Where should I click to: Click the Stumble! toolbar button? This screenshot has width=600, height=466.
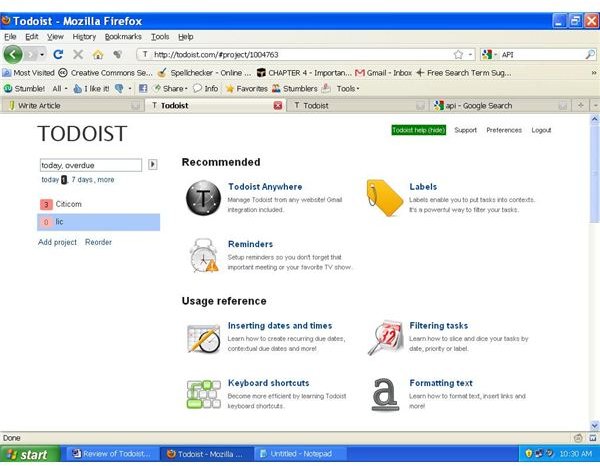(24, 88)
